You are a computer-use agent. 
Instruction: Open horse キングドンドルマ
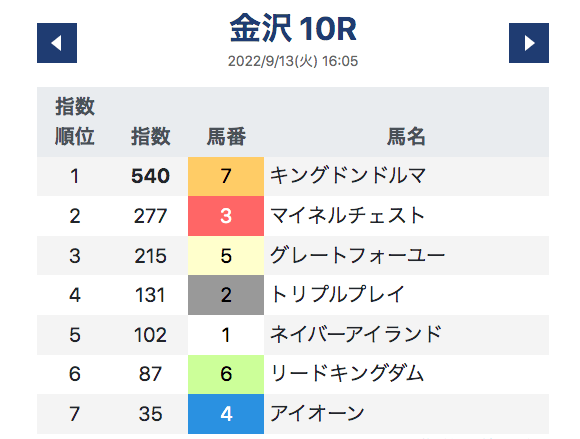tap(348, 176)
